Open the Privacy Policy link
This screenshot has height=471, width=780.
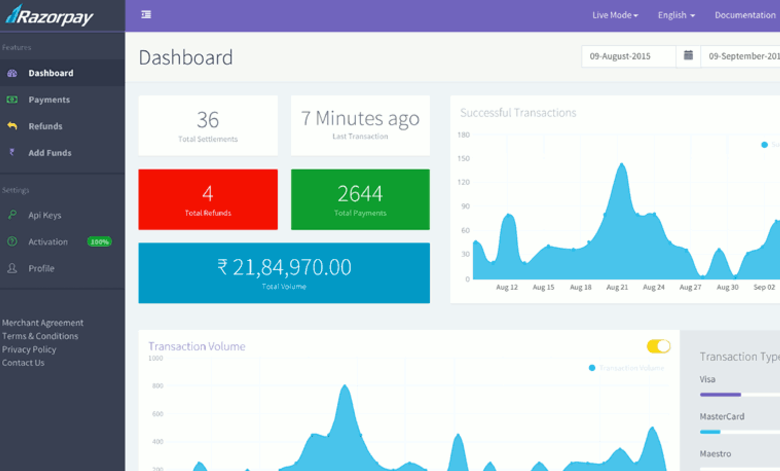tap(29, 349)
